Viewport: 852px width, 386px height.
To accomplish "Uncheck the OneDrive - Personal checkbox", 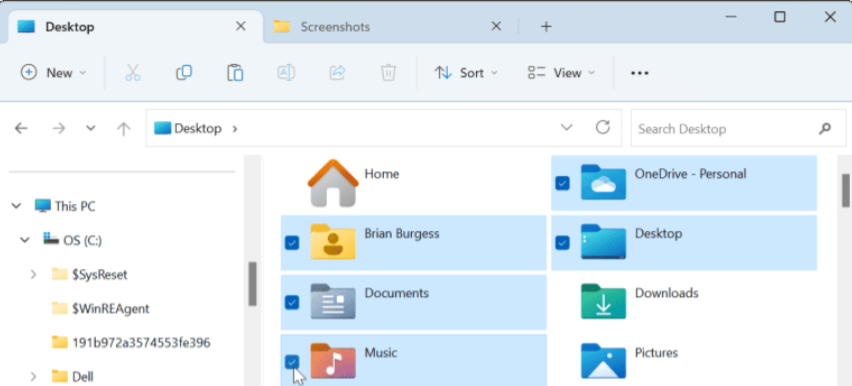I will 562,183.
